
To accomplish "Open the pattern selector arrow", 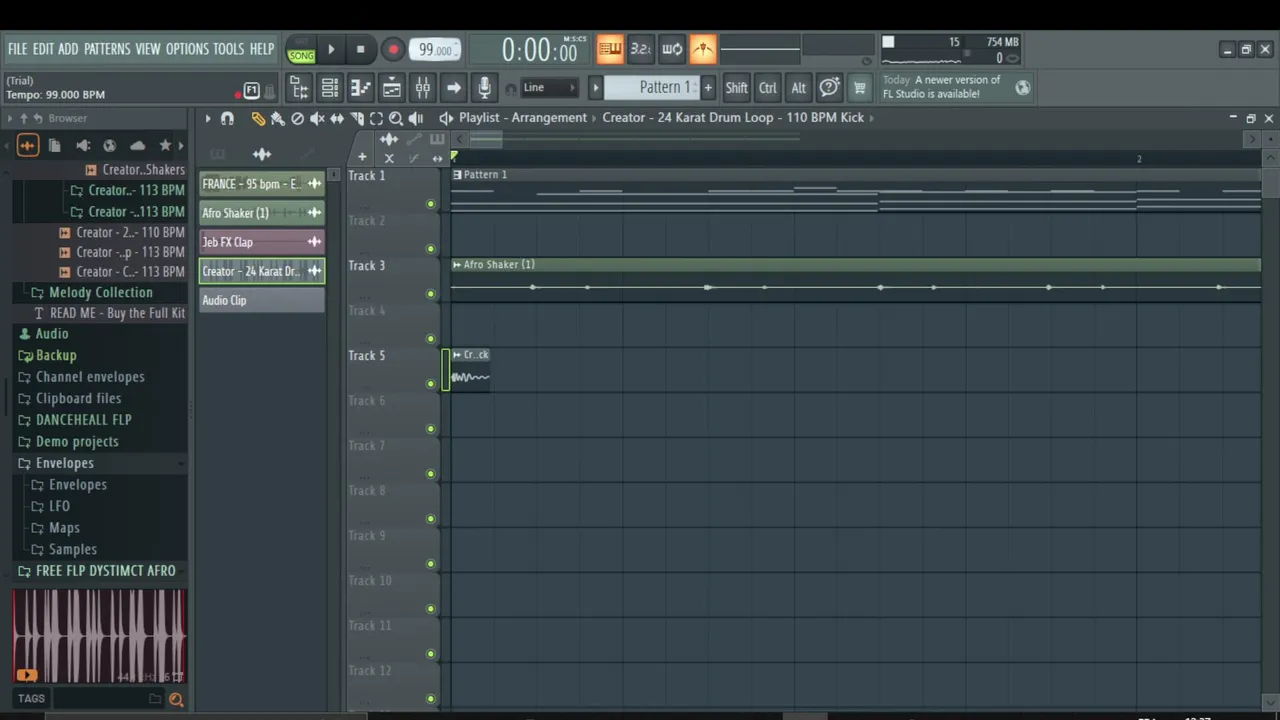I will click(x=595, y=88).
